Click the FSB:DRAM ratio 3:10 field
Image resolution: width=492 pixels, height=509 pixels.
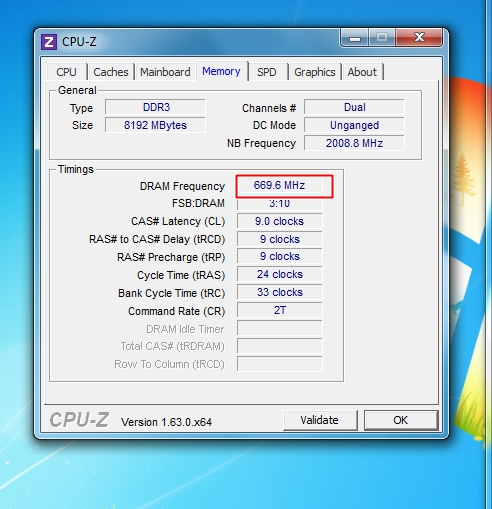(x=280, y=203)
